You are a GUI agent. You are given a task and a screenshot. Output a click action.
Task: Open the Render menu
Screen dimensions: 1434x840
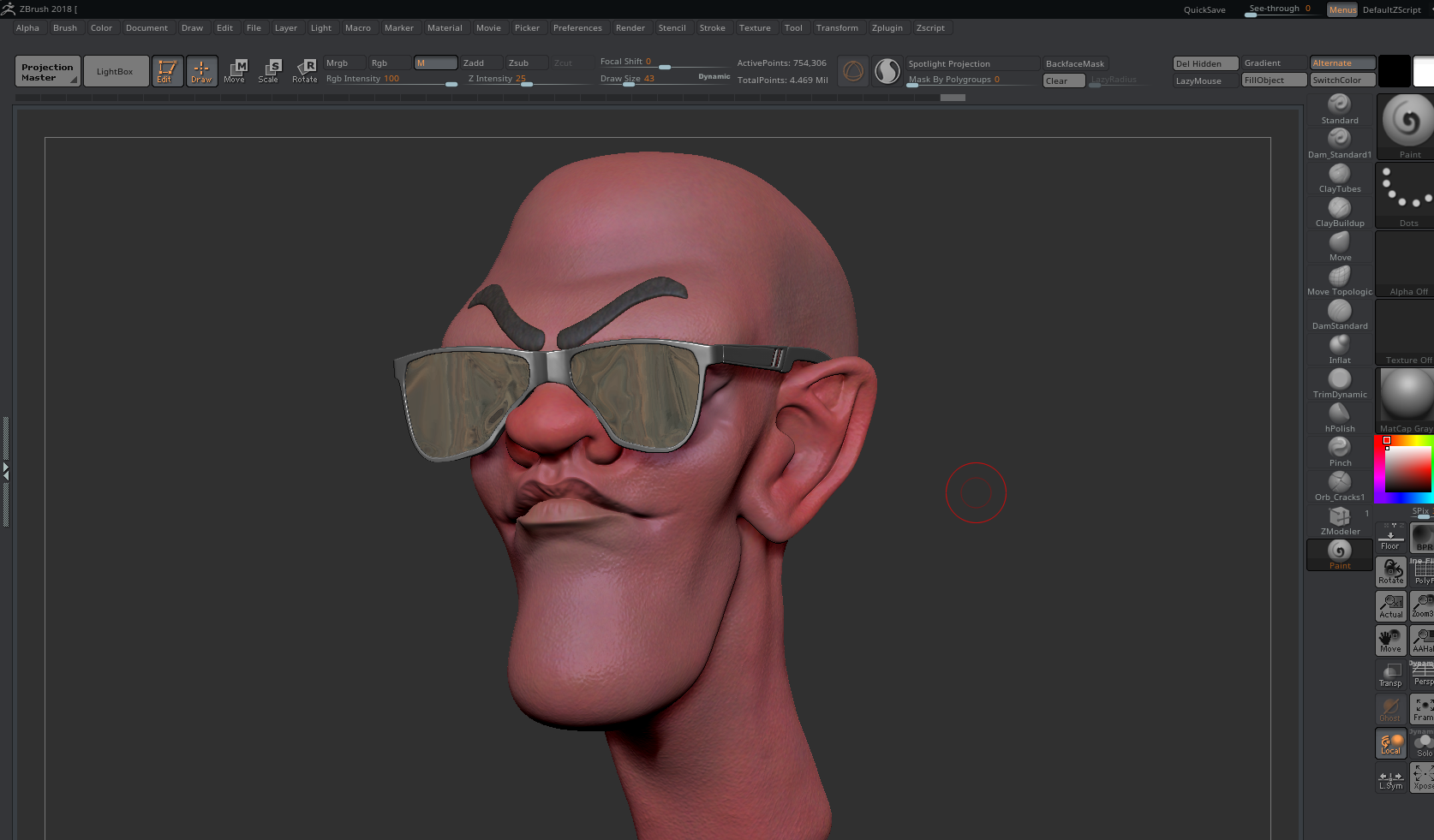(x=630, y=28)
